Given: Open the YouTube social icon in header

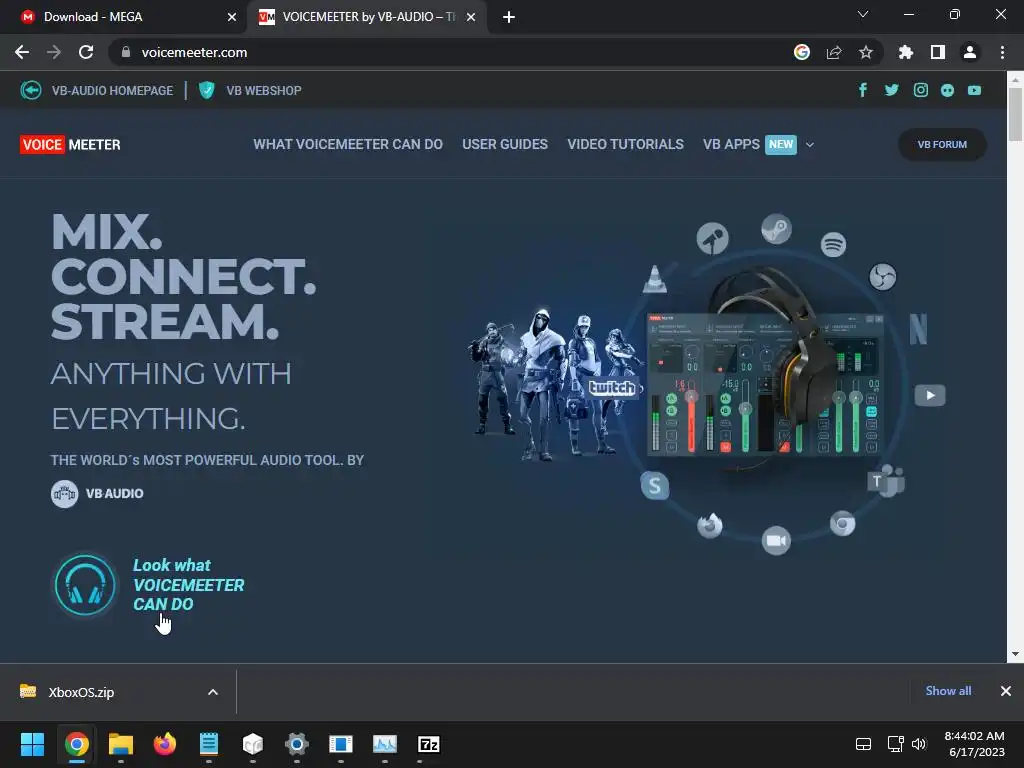Looking at the screenshot, I should tap(974, 91).
